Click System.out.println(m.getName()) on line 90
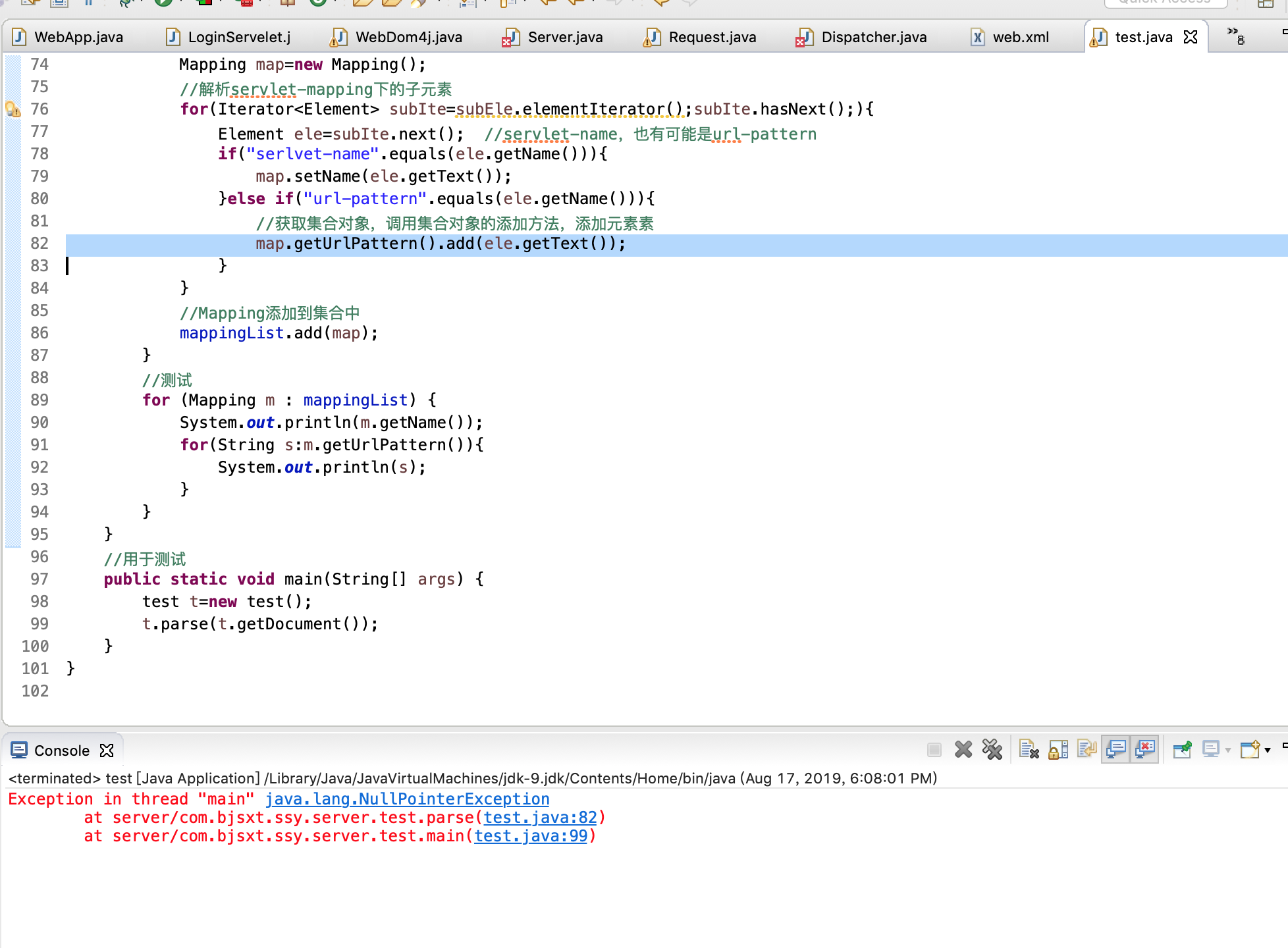The height and width of the screenshot is (948, 1288). [331, 423]
